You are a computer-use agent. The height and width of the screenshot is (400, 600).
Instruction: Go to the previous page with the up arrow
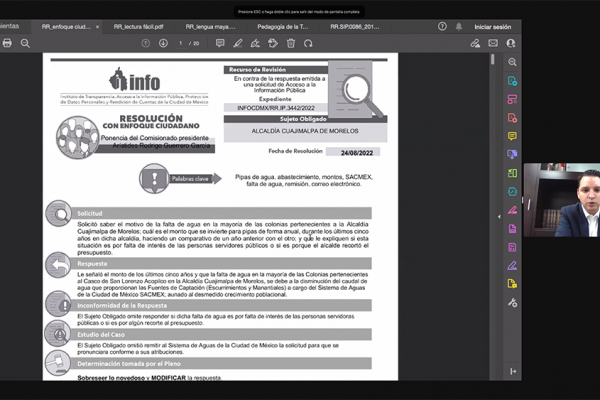[x=145, y=43]
